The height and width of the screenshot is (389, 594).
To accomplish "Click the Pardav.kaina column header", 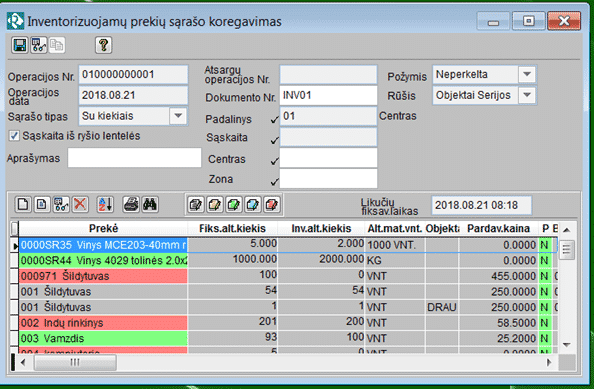I will tap(498, 228).
